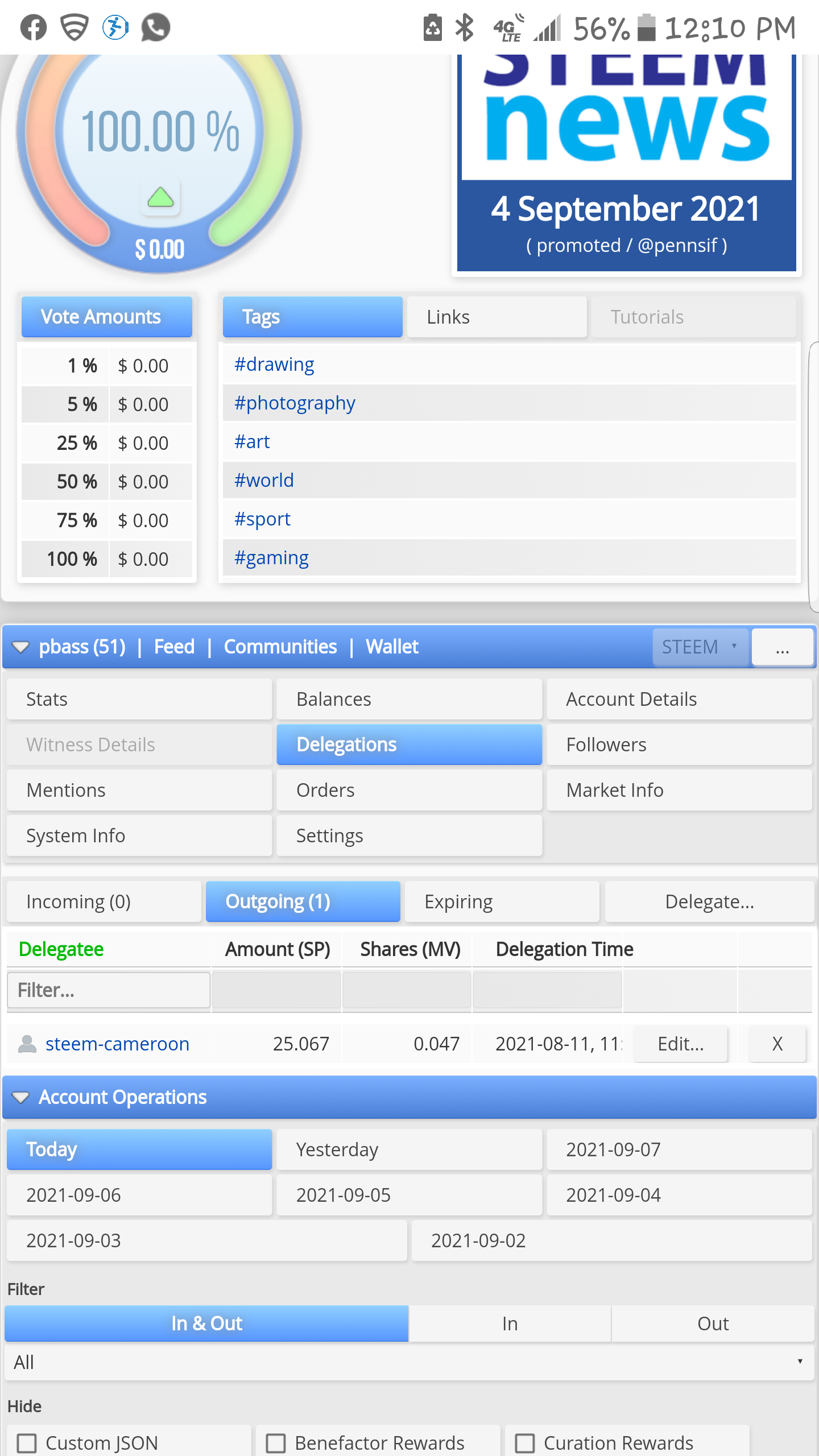Switch to the Incoming (0) tab
This screenshot has width=819, height=1456.
104,901
